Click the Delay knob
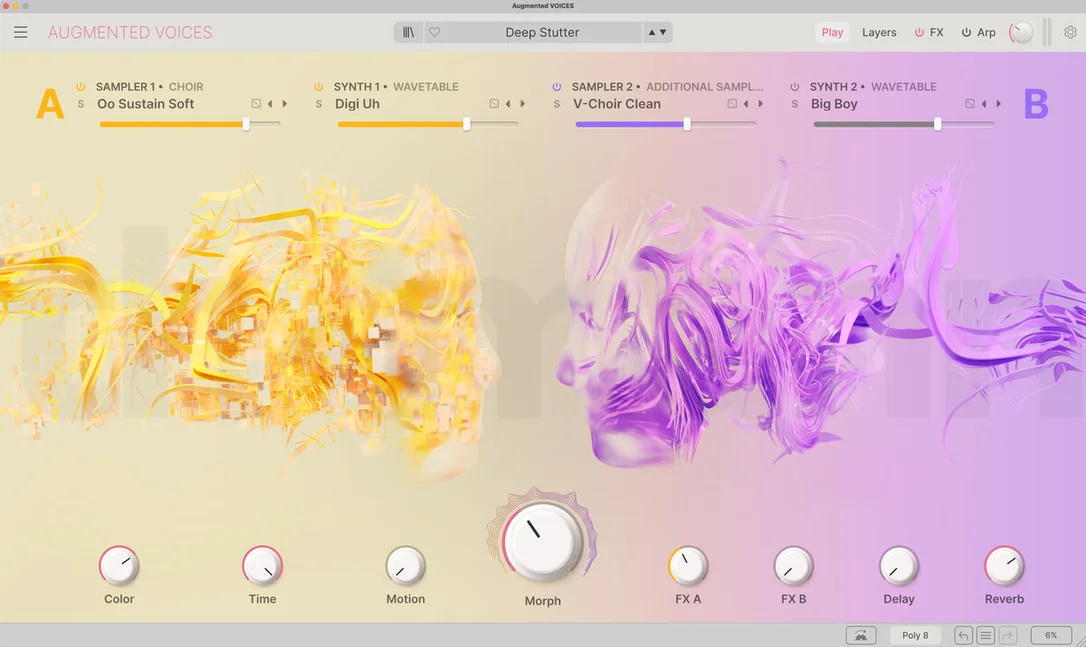Image resolution: width=1086 pixels, height=647 pixels. point(898,566)
